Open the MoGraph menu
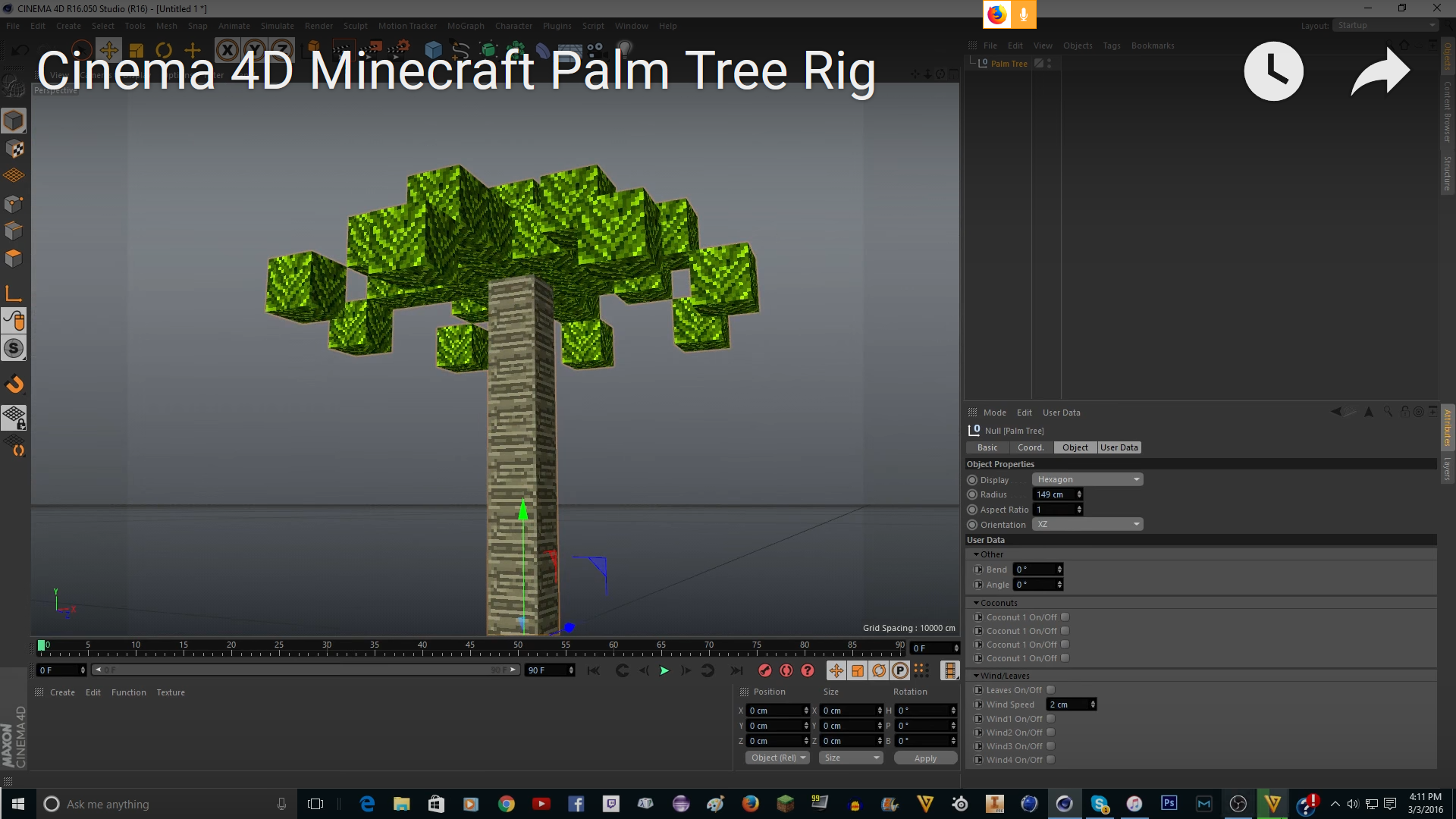The width and height of the screenshot is (1456, 819). (x=466, y=26)
